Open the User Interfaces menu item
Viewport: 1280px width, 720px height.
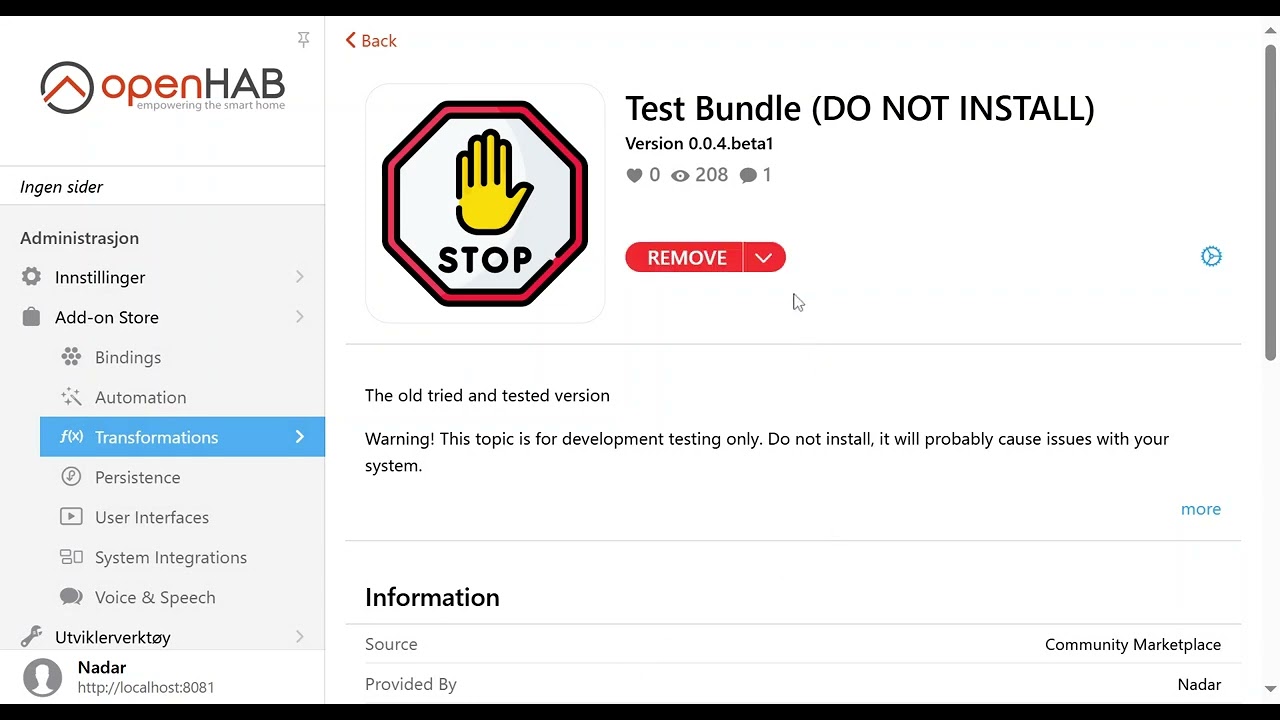[x=182, y=517]
